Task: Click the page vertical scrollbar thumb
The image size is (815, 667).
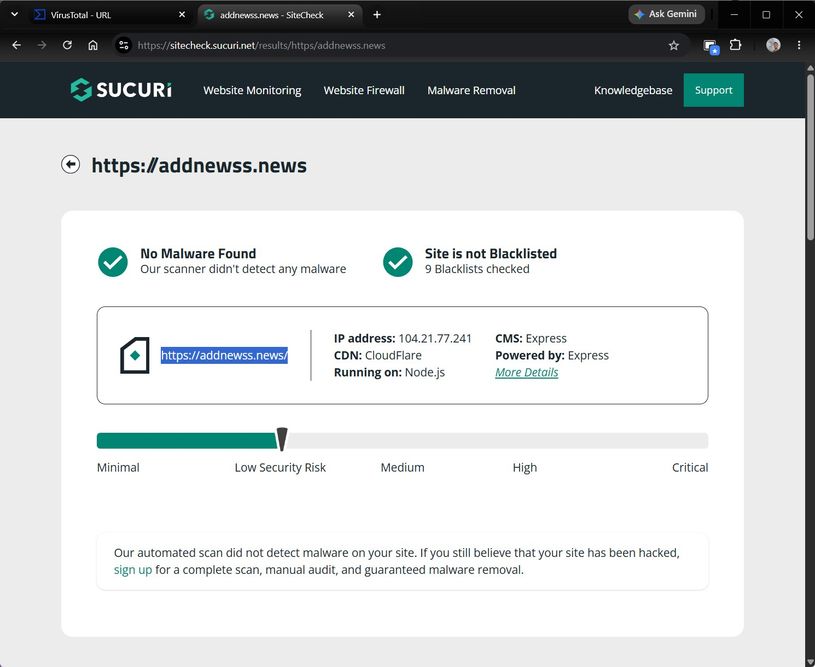Action: pyautogui.click(x=810, y=156)
